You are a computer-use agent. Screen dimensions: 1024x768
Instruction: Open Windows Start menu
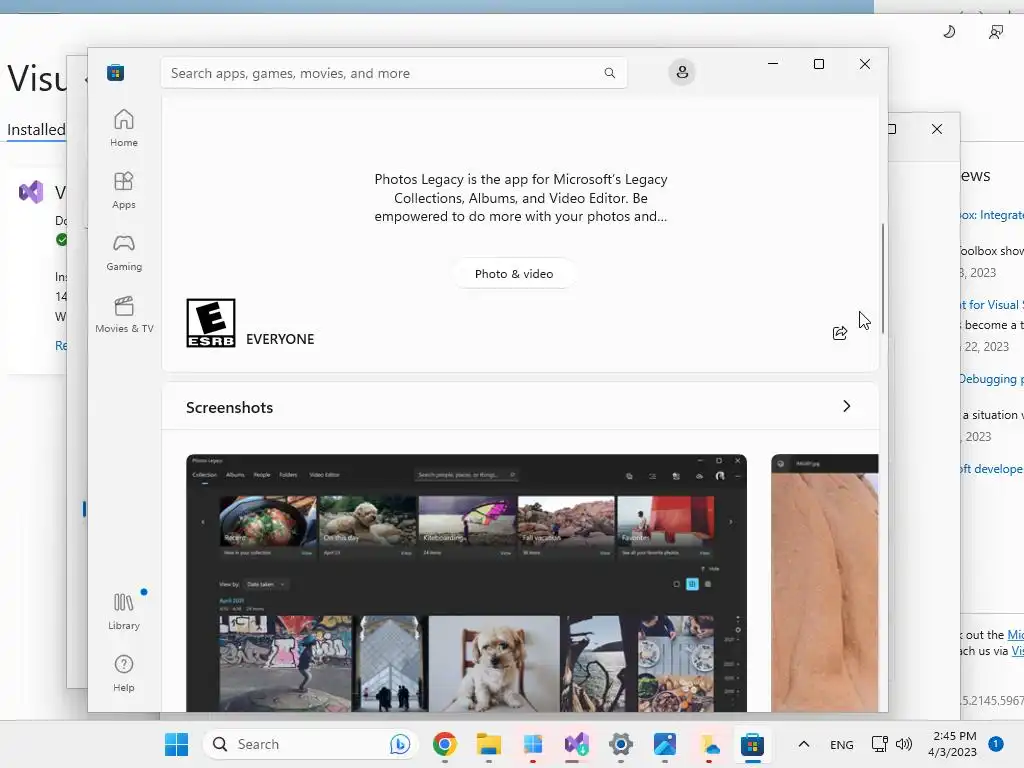pyautogui.click(x=176, y=744)
